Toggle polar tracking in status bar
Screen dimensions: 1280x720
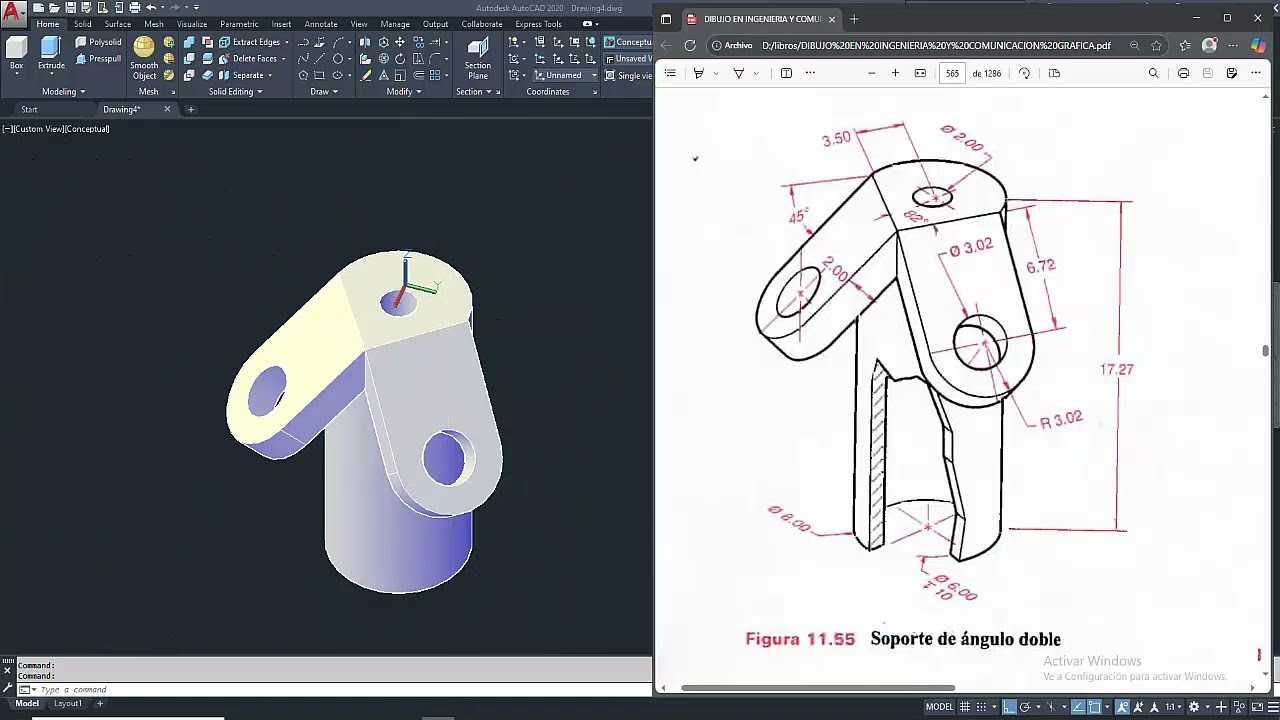point(1025,707)
